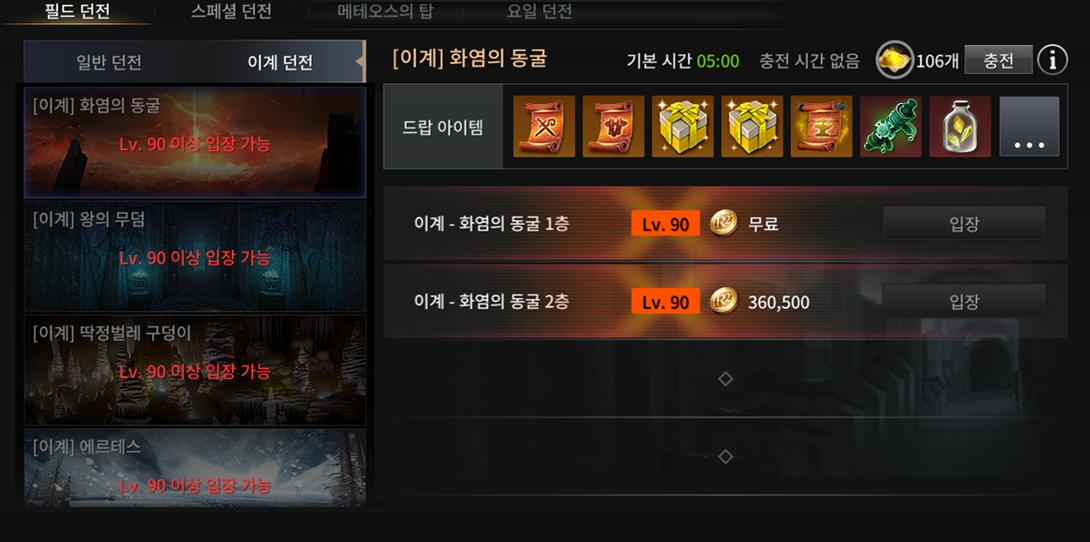Tap the first yellow gift box item
This screenshot has width=1090, height=542.
(x=683, y=126)
